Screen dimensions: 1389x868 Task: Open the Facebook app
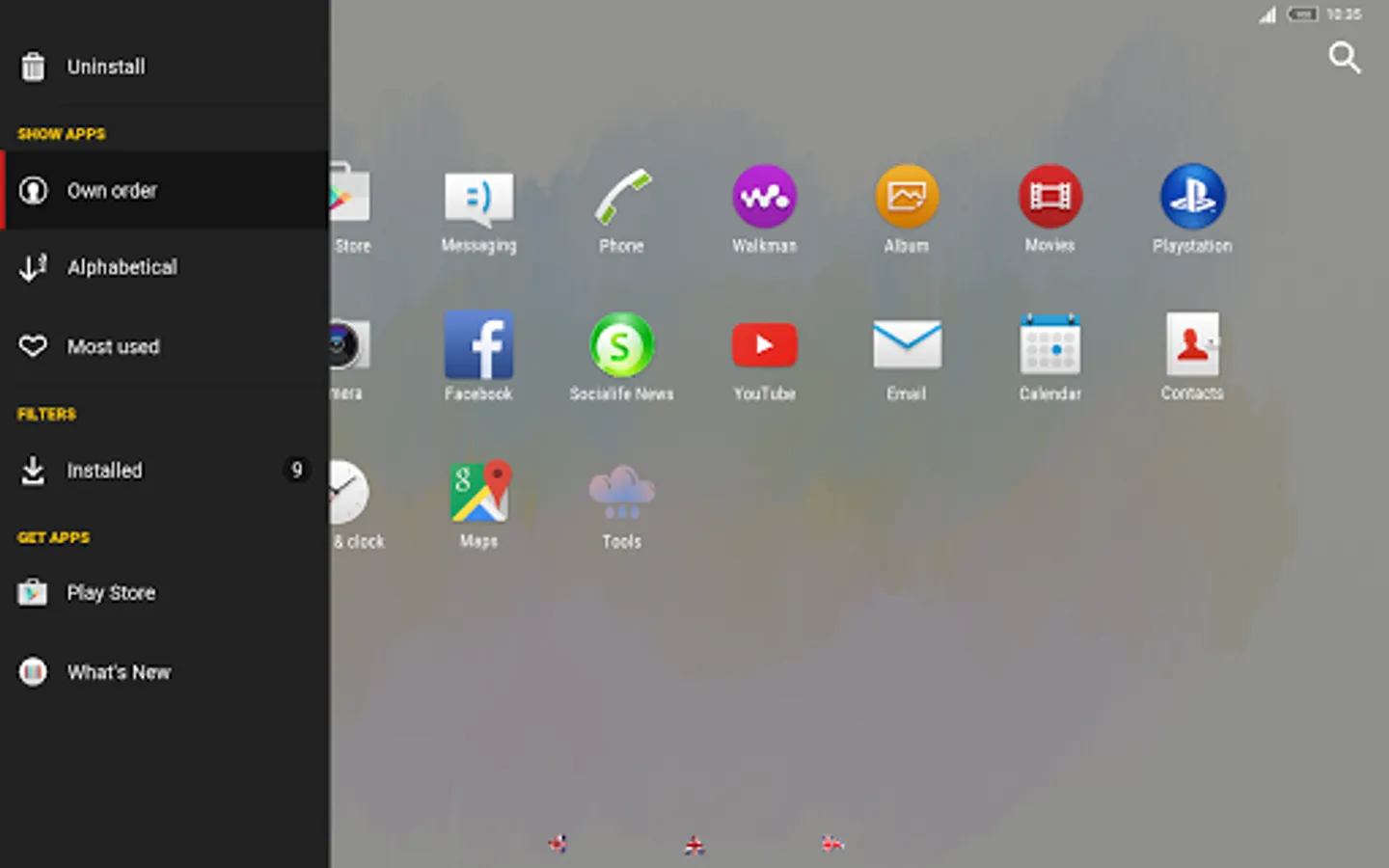tap(478, 357)
